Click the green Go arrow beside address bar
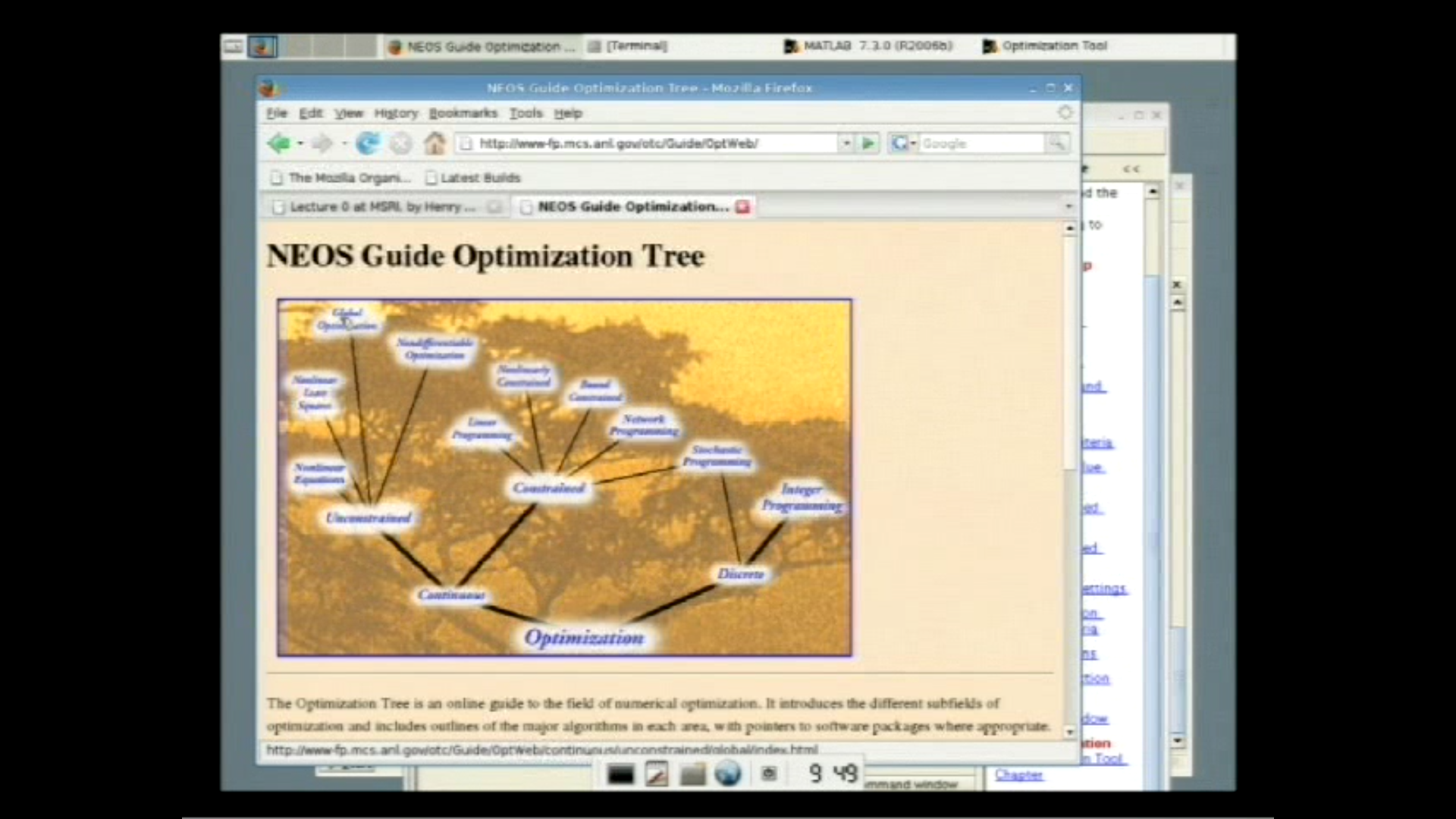The width and height of the screenshot is (1456, 819). [x=867, y=143]
